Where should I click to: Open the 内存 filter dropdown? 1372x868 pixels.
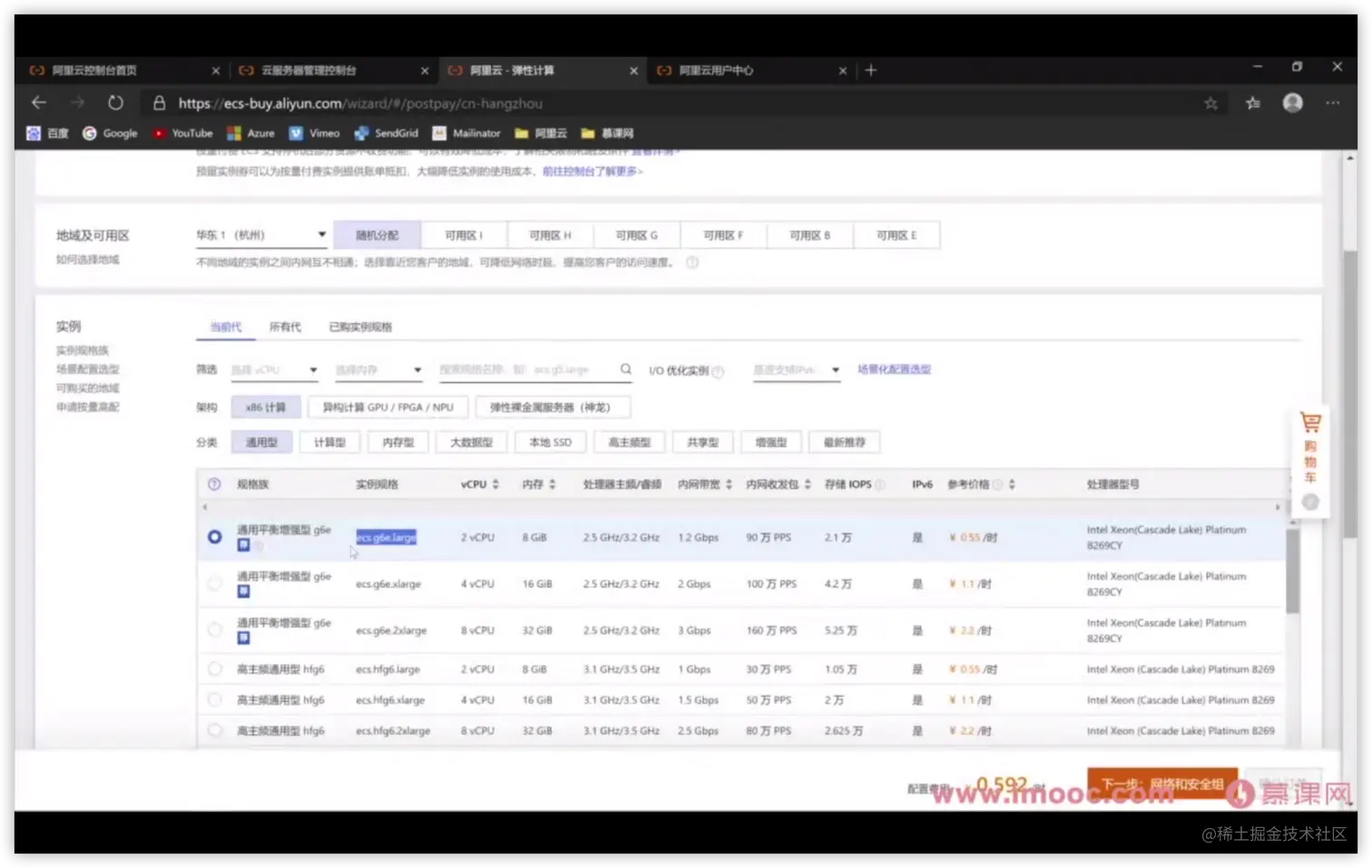point(378,370)
